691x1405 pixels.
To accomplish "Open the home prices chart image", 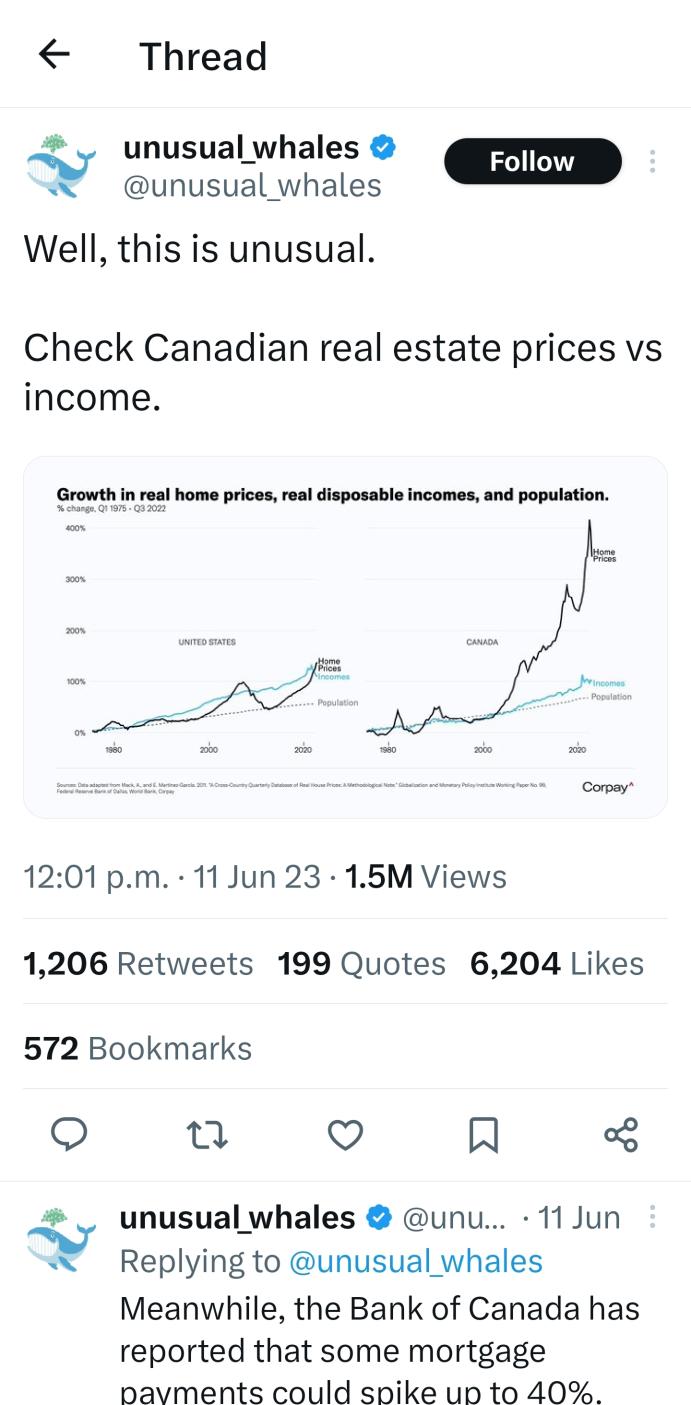I will coord(345,637).
